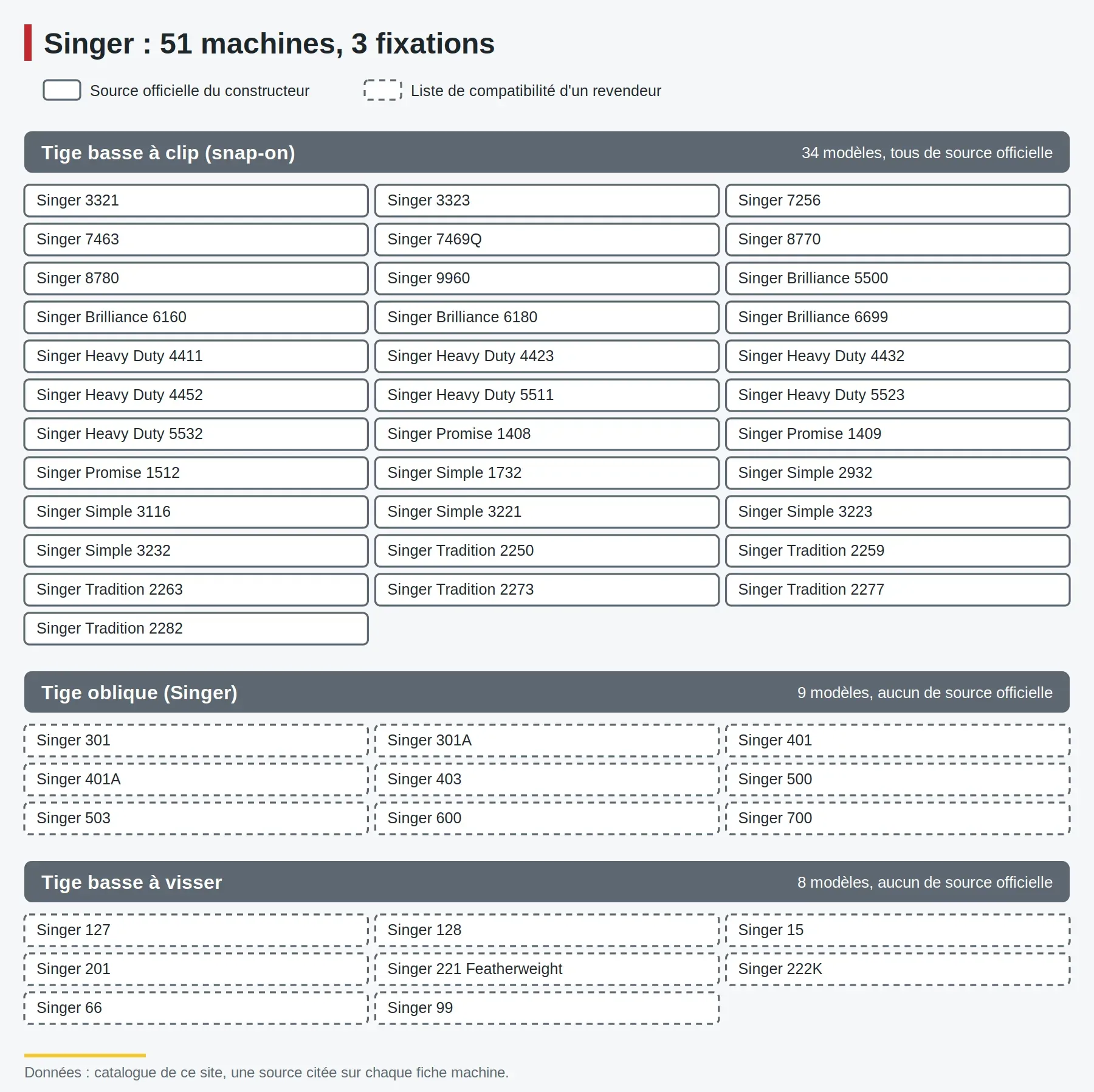Open the Singer 301A card
This screenshot has height=1092, width=1094.
[x=547, y=741]
